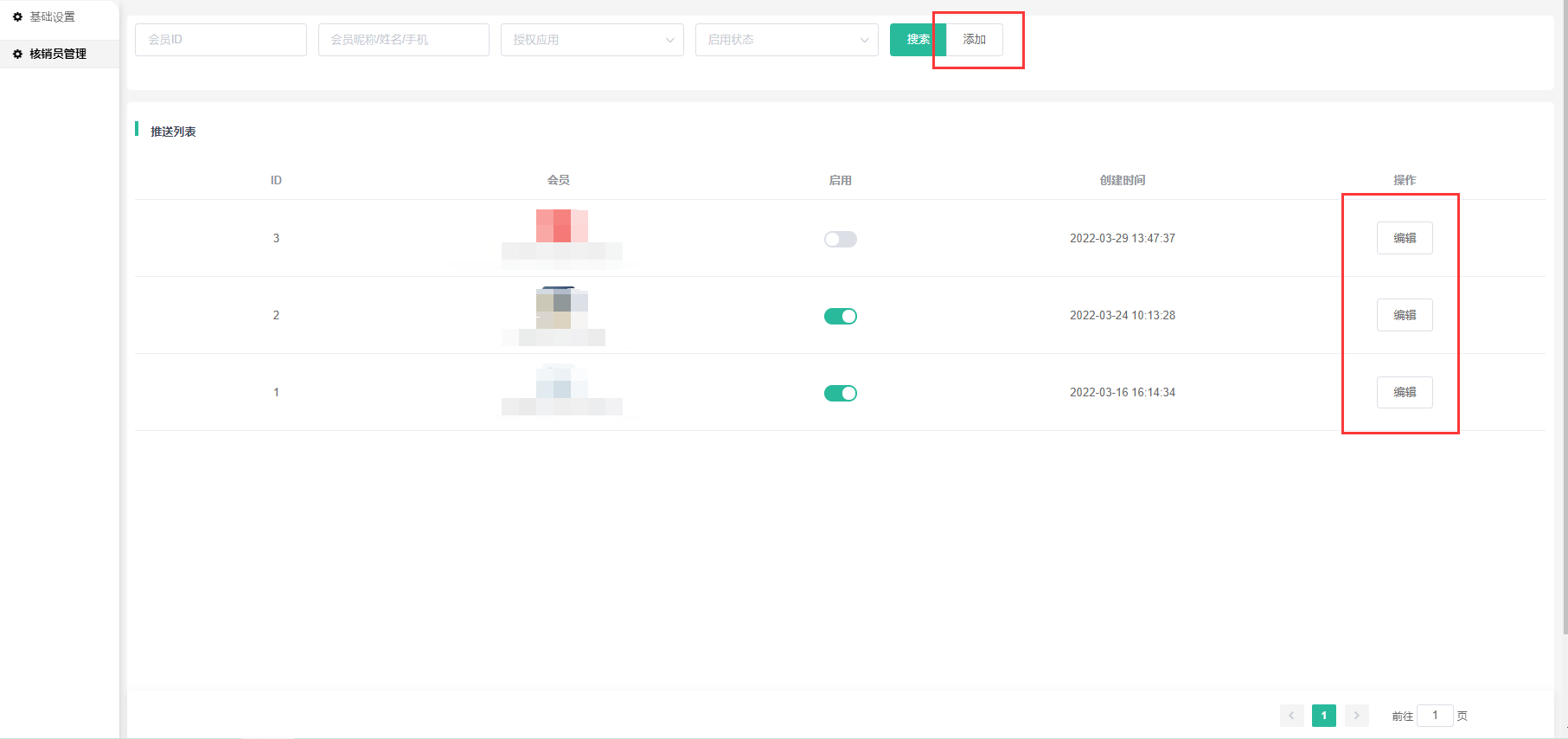The image size is (1568, 739).
Task: Expand the 启用状态 dropdown
Action: point(786,40)
